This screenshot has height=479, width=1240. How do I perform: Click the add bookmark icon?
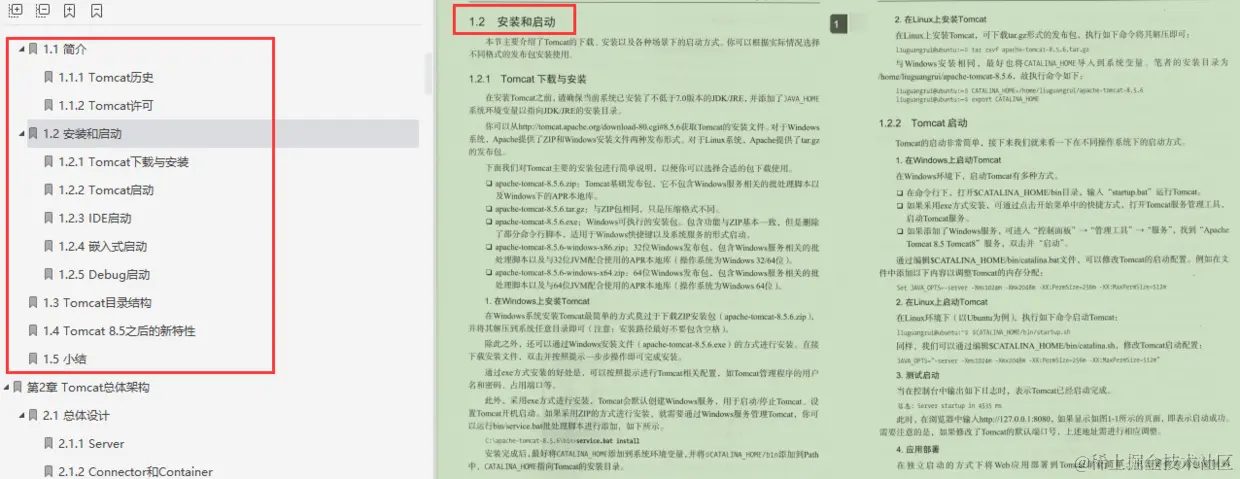(x=69, y=12)
